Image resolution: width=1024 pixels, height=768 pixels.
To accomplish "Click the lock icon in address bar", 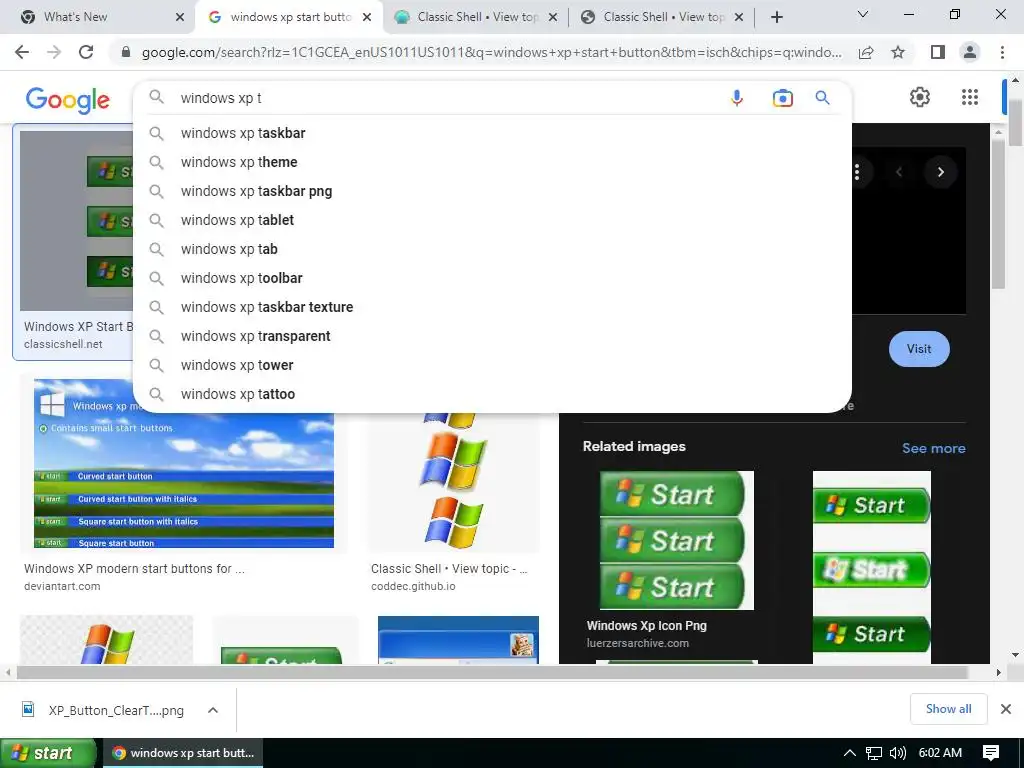I will [x=126, y=52].
